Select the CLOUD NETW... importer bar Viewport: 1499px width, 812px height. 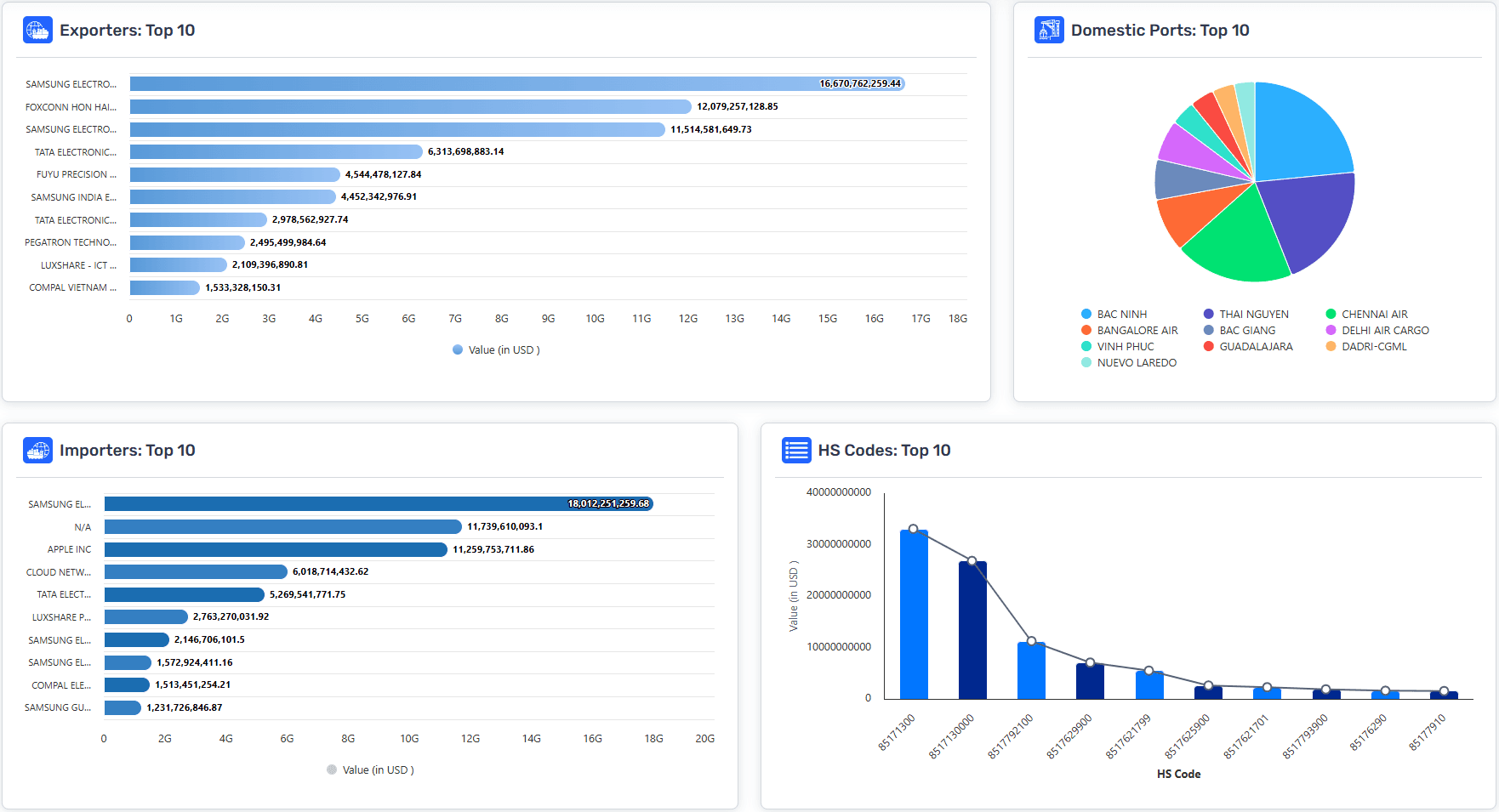pos(196,572)
